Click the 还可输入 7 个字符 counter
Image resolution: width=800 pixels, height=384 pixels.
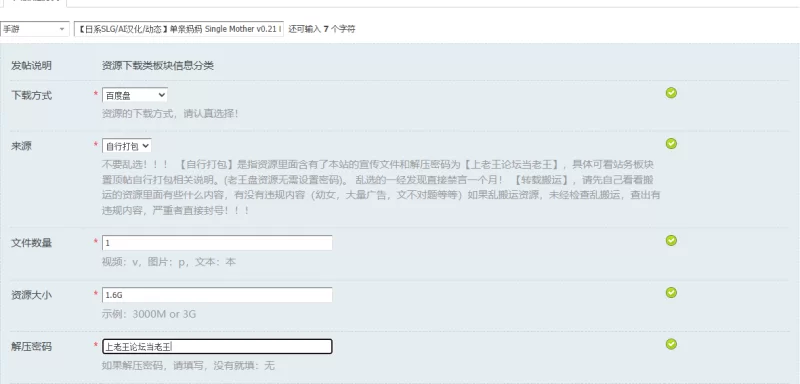point(322,29)
